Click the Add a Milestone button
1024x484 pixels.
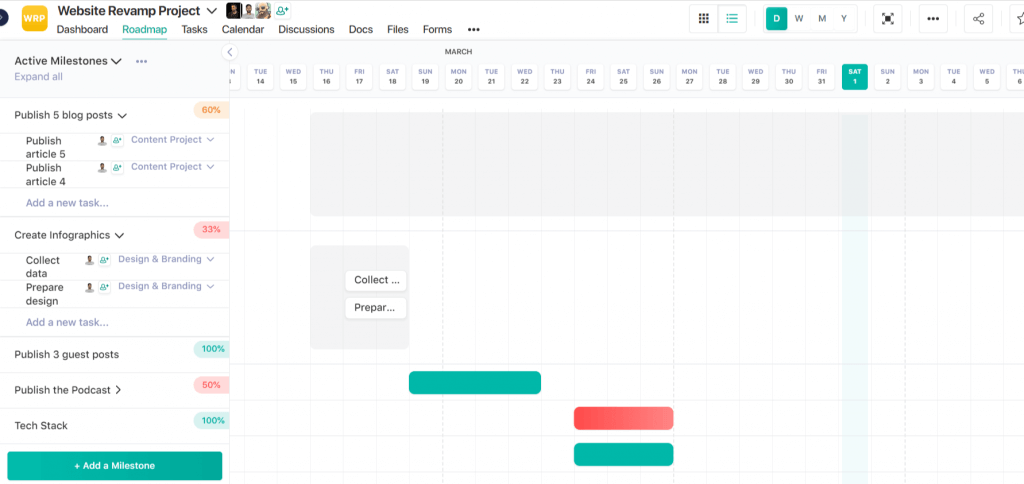click(115, 466)
